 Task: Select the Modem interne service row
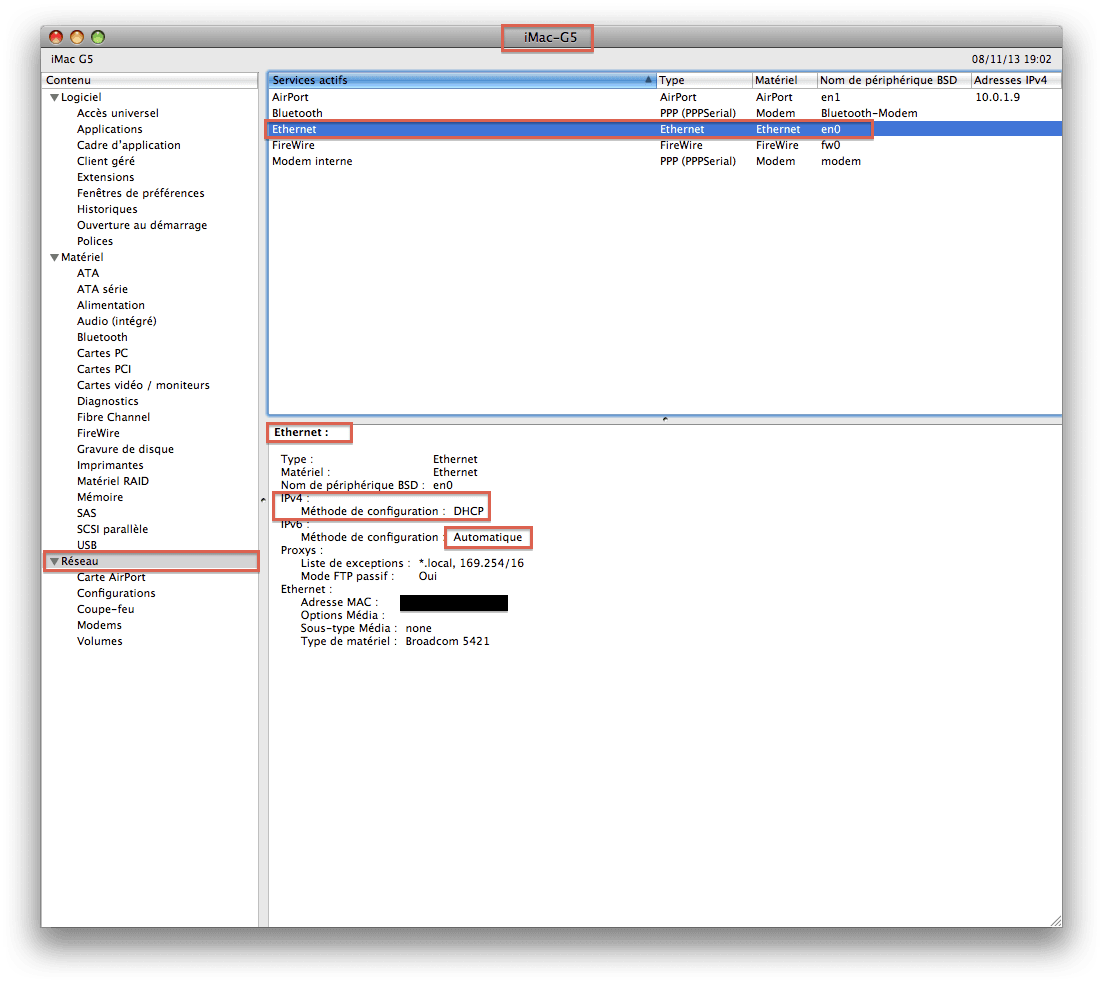(665, 162)
